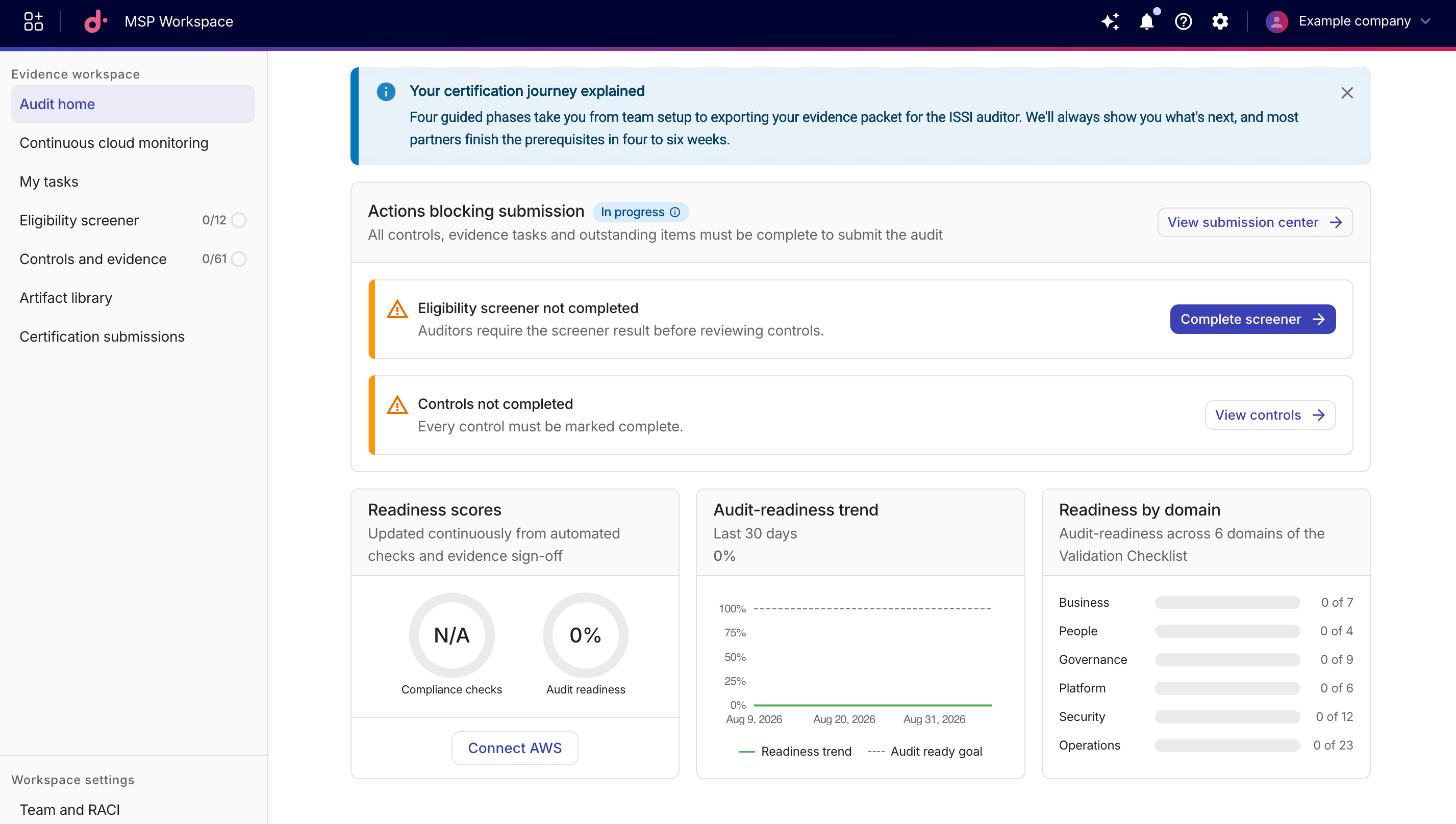Click the Controls not completed warning triangle
This screenshot has width=1456, height=824.
point(397,405)
